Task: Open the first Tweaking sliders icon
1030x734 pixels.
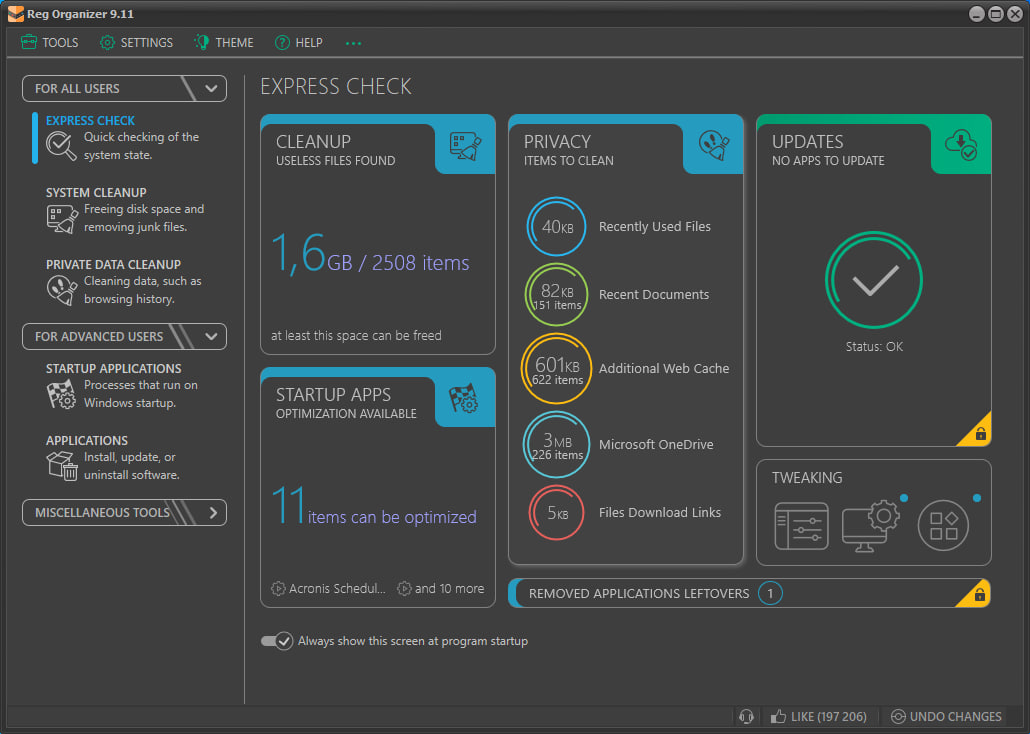Action: click(x=801, y=526)
